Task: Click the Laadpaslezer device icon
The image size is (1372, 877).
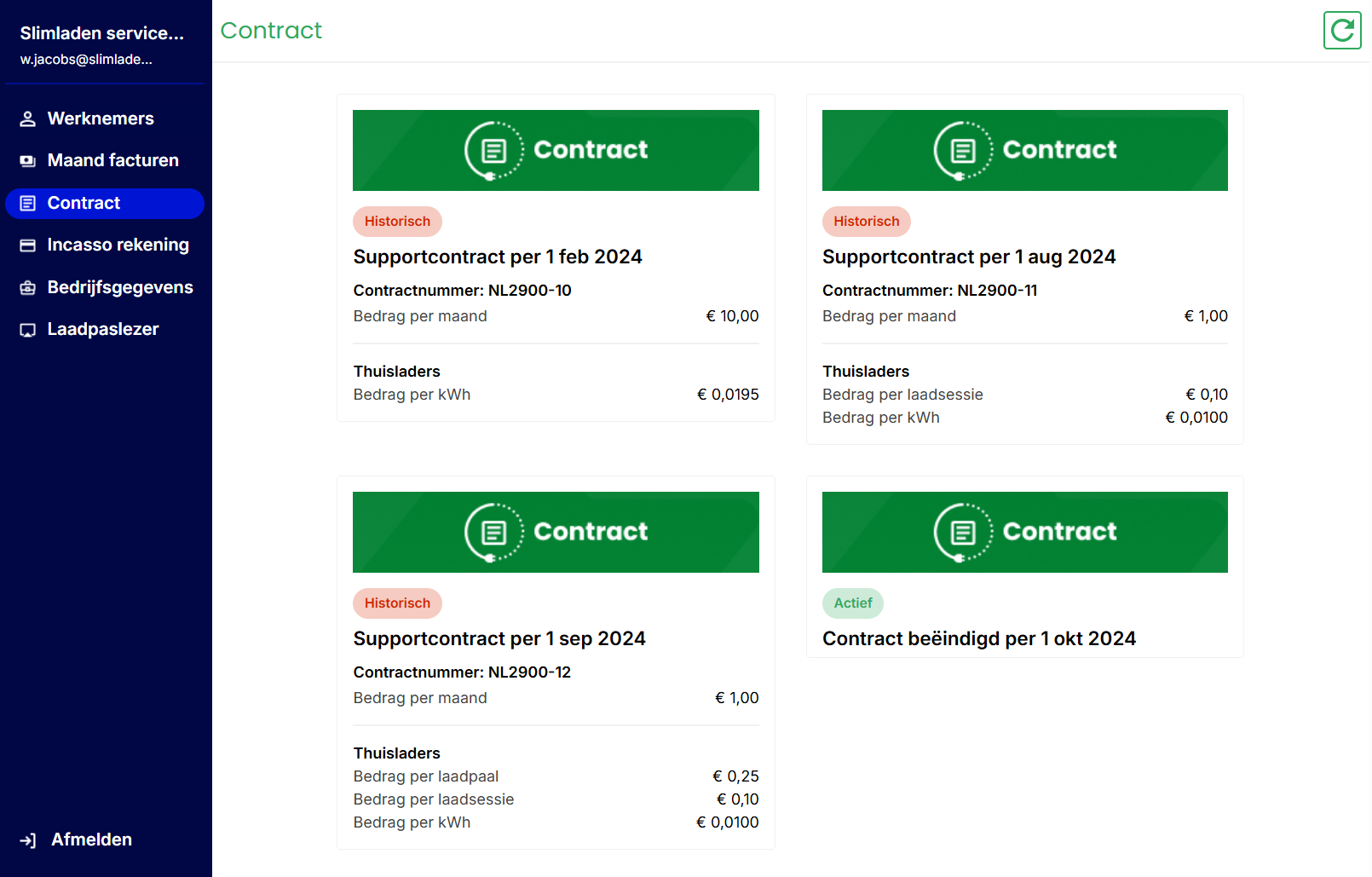Action: [28, 330]
